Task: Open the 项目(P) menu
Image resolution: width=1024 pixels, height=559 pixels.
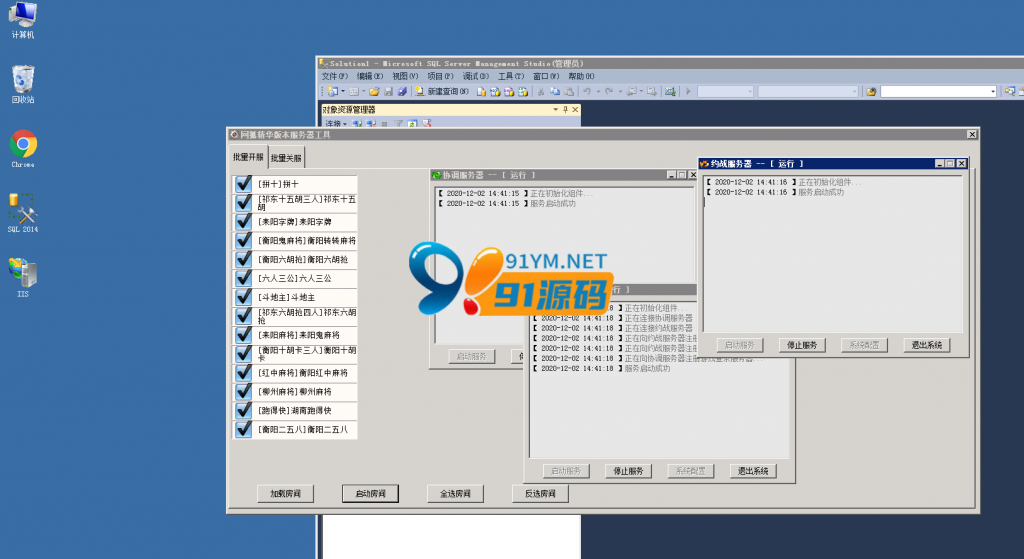Action: pyautogui.click(x=440, y=76)
